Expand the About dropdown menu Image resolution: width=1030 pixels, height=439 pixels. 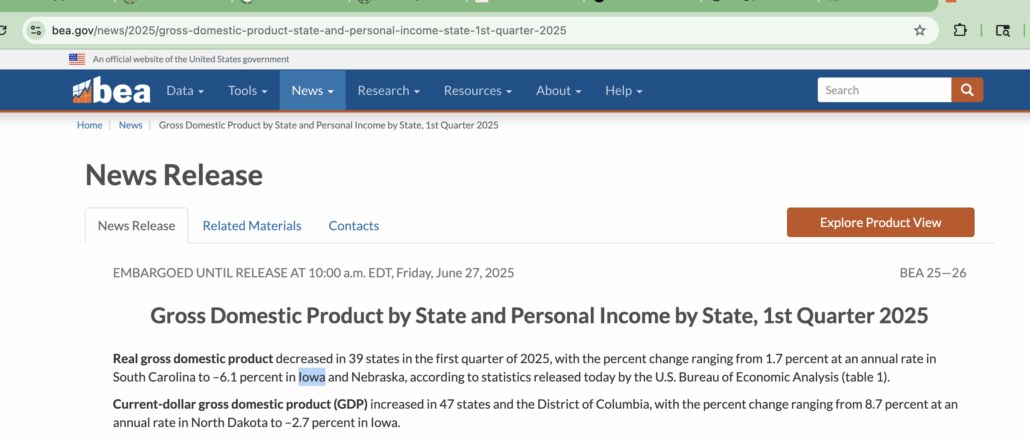[559, 91]
